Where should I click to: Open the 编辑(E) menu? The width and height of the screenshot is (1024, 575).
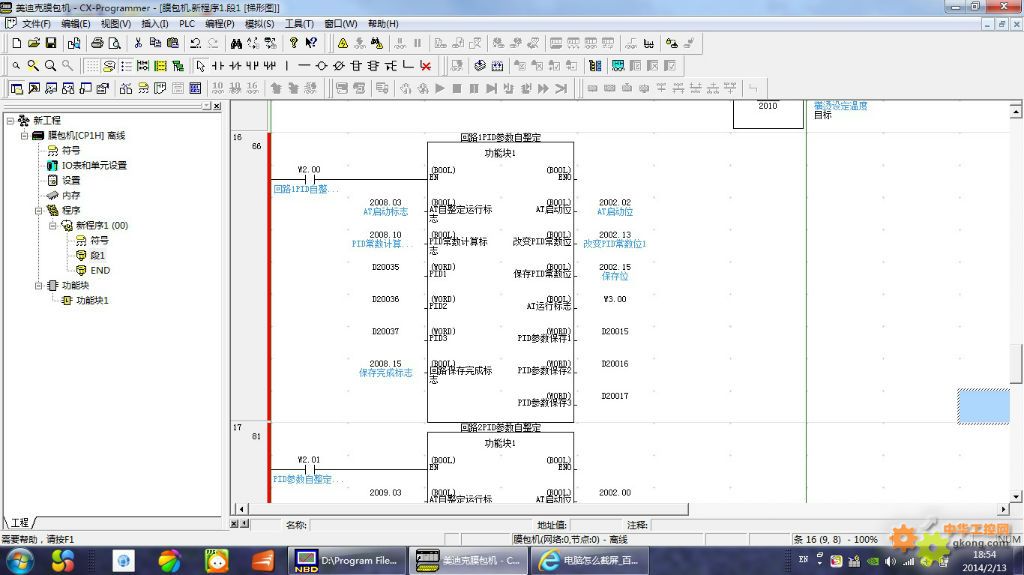tap(76, 24)
